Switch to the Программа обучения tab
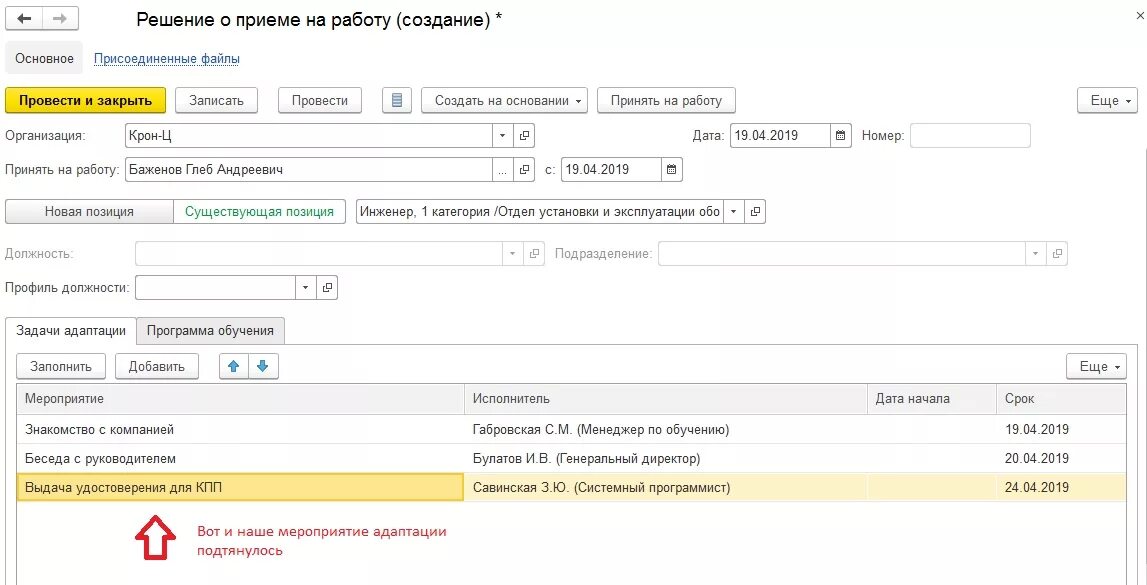 tap(210, 331)
